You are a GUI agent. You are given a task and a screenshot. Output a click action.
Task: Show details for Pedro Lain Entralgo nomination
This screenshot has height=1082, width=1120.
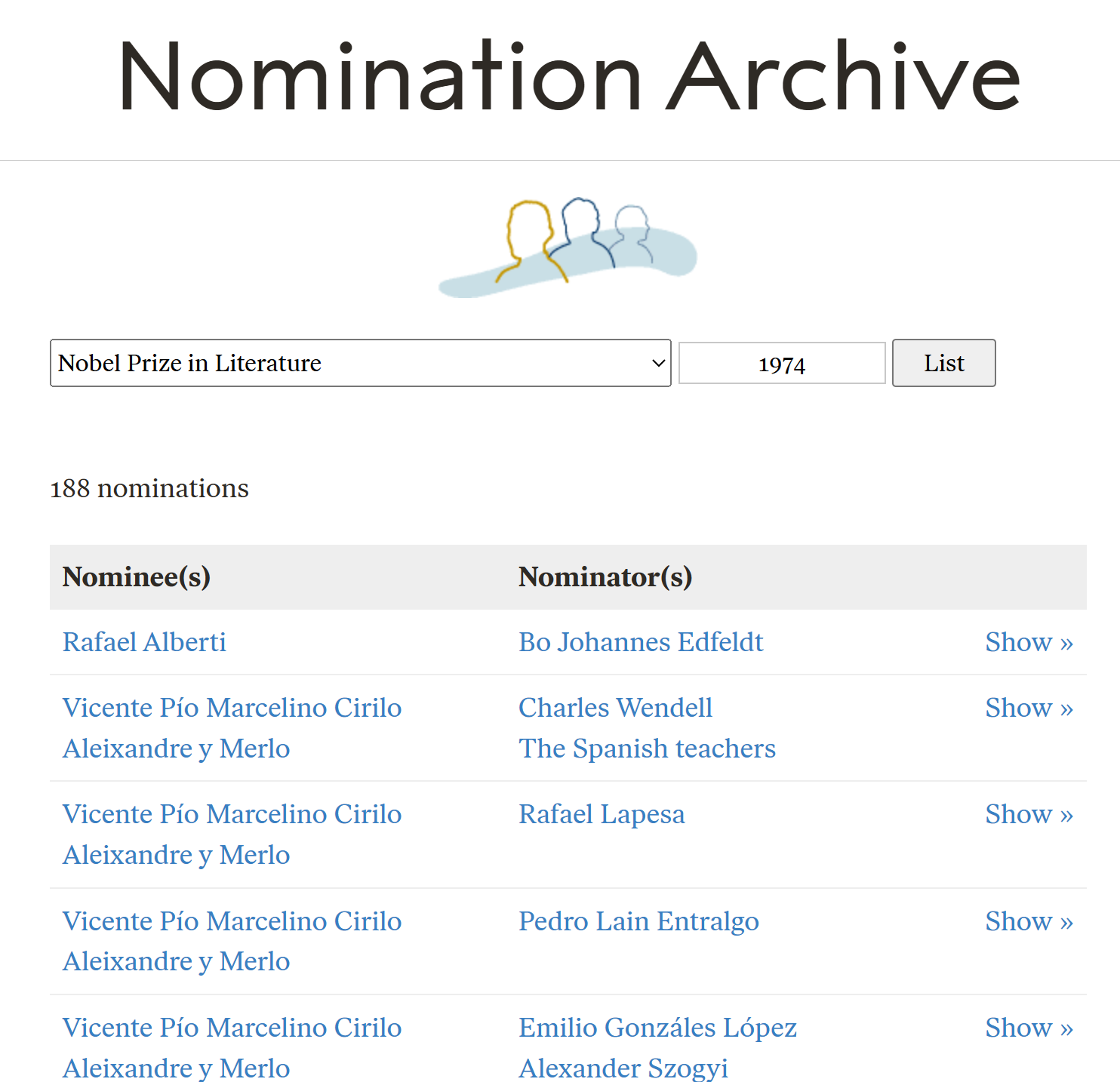coord(1029,921)
